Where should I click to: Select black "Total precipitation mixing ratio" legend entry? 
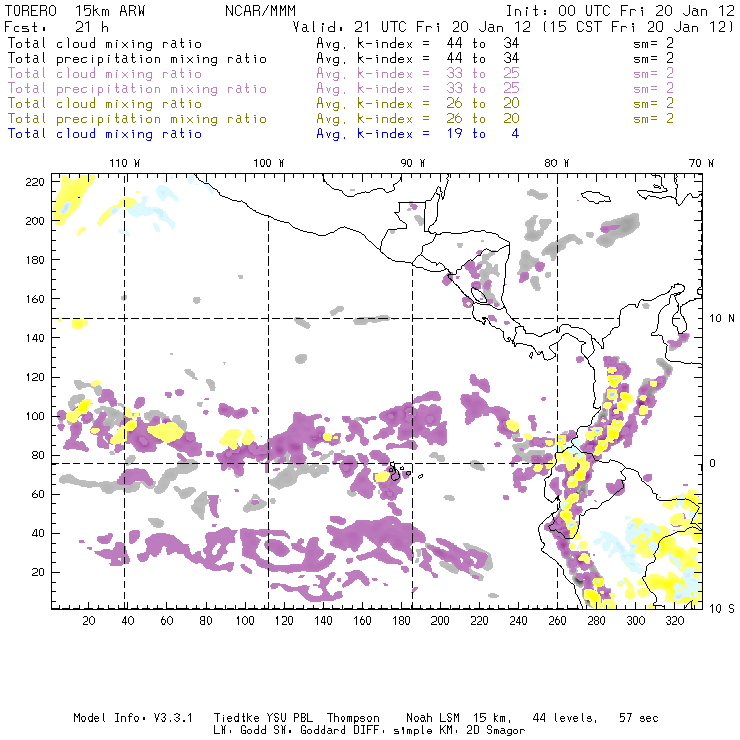(137, 59)
